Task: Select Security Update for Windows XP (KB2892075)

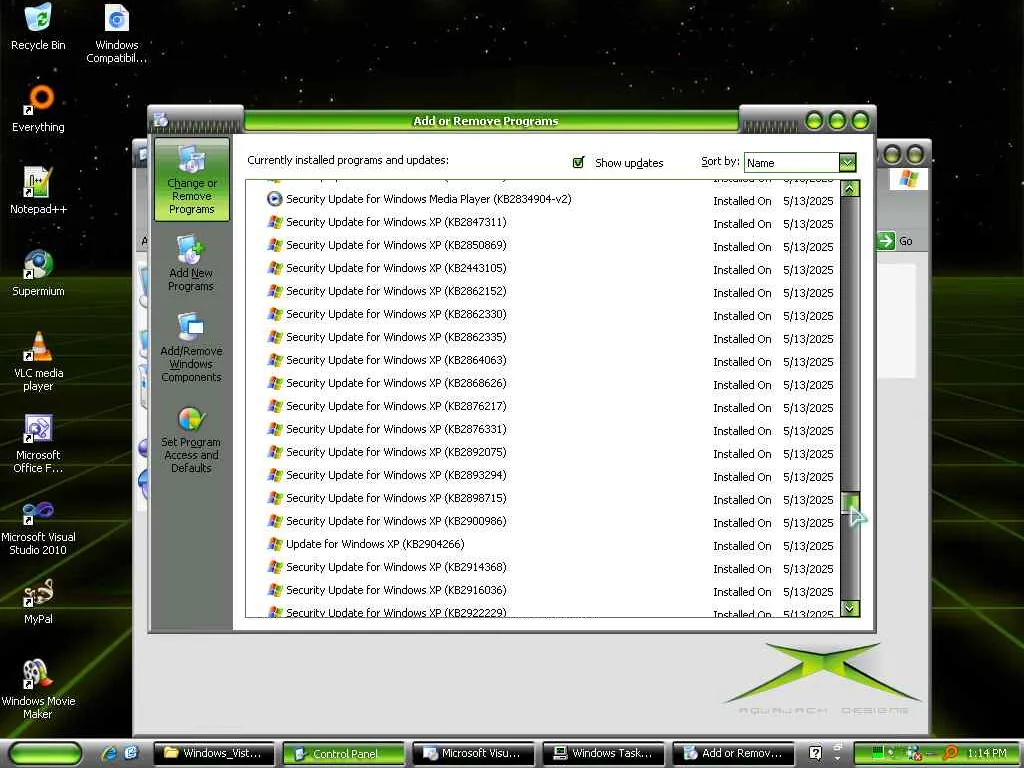Action: [x=543, y=453]
